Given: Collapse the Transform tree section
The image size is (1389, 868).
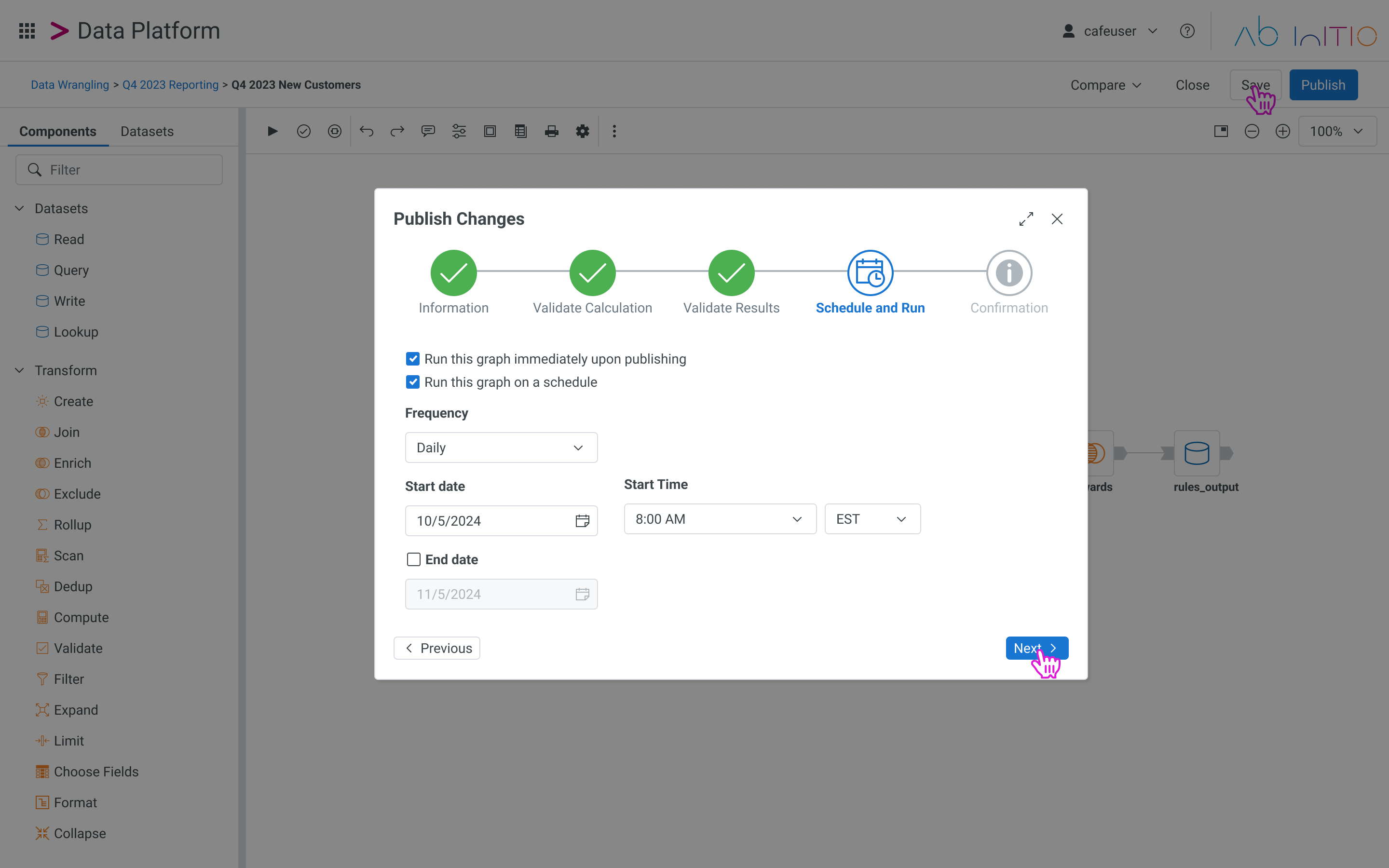Looking at the screenshot, I should tap(19, 370).
